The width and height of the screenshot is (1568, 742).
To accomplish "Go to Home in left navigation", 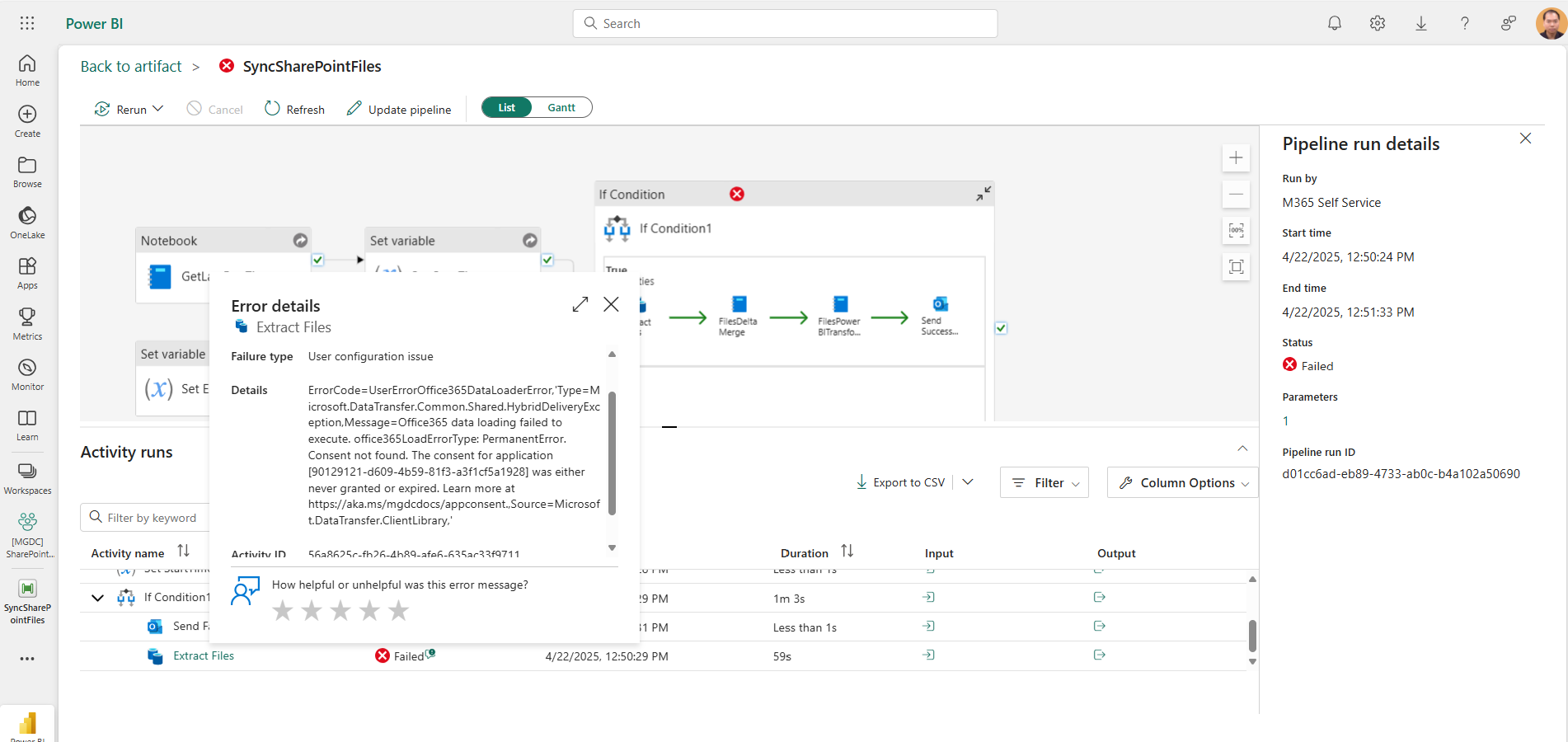I will coord(27,70).
